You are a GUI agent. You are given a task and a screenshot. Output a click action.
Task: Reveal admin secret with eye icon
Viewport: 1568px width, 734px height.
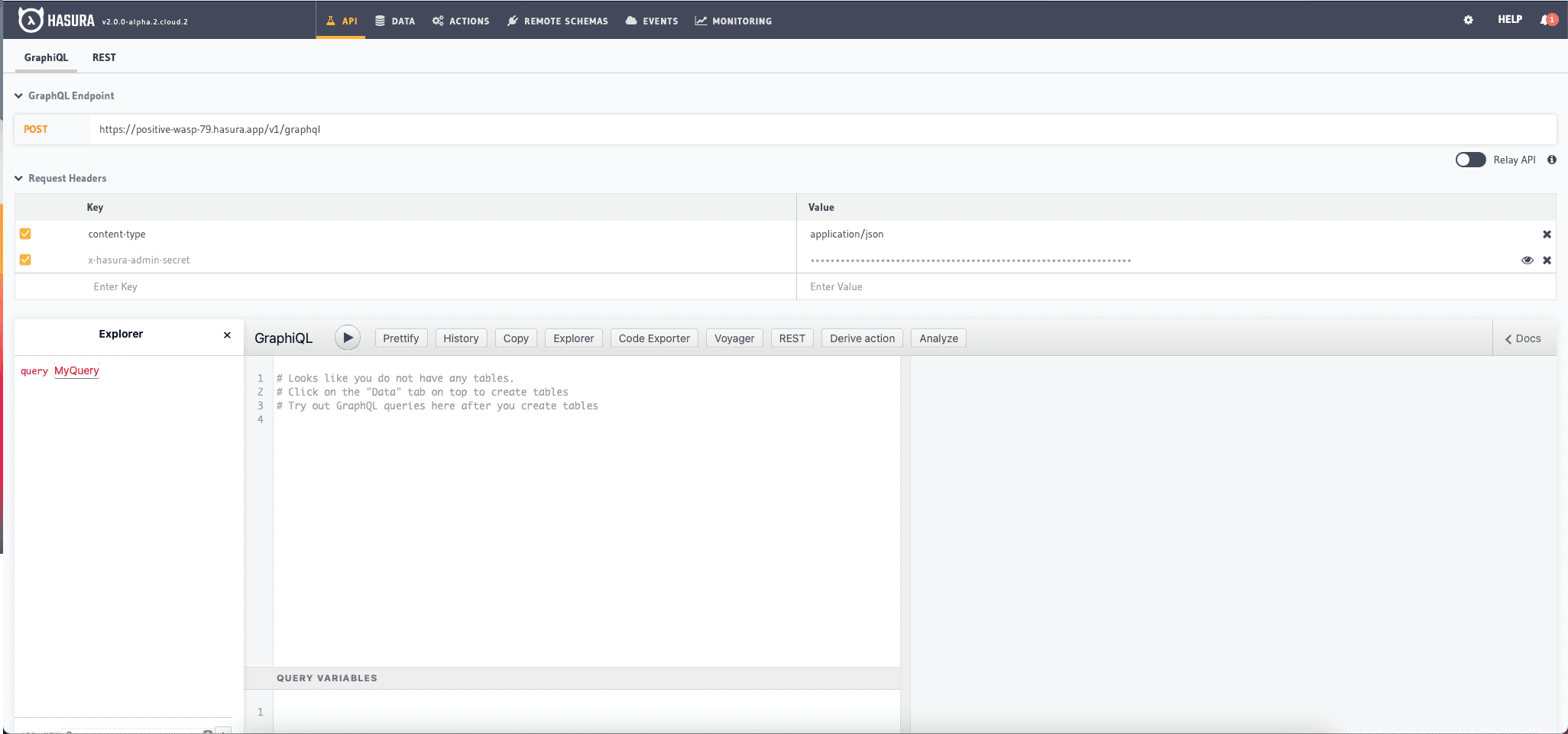pyautogui.click(x=1527, y=260)
